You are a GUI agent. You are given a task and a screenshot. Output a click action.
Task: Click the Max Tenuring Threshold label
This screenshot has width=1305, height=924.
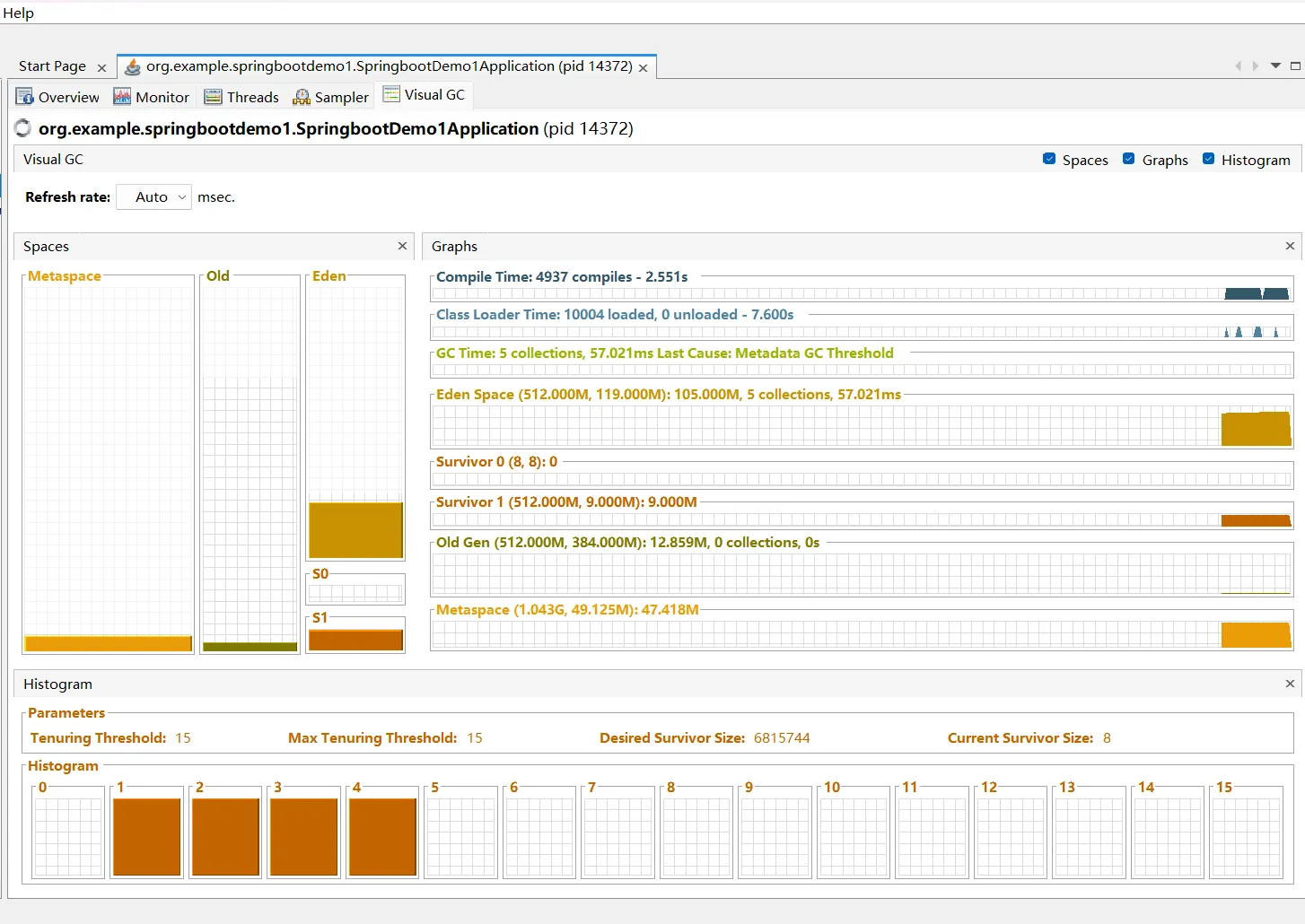tap(372, 738)
